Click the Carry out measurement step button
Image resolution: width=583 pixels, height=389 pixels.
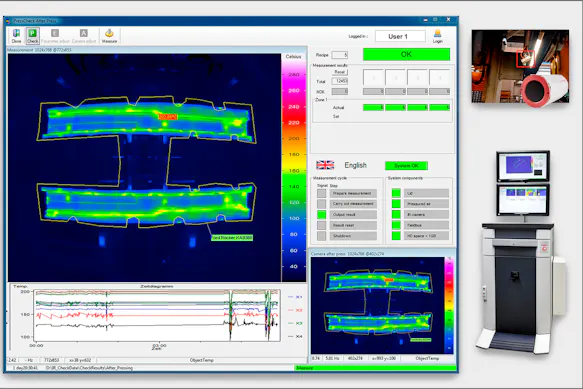pos(353,204)
